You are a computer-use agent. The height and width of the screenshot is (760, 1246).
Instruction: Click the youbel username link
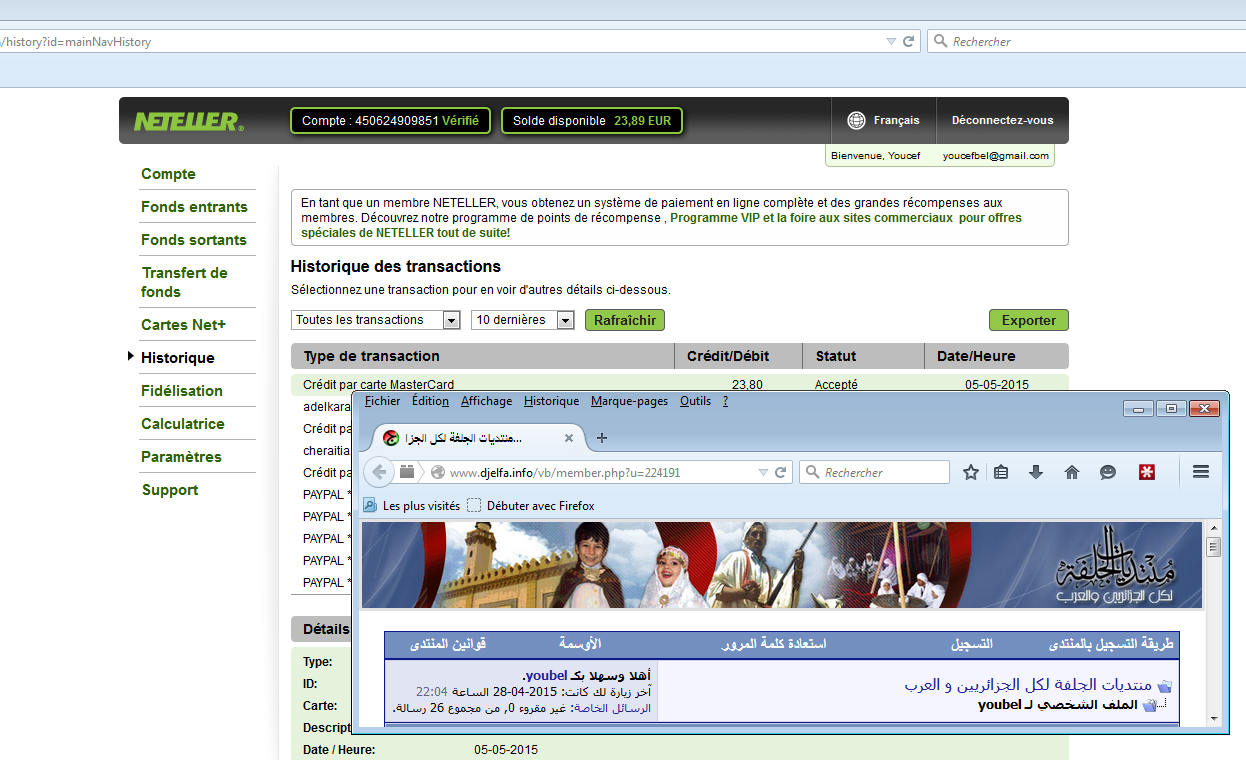(546, 676)
